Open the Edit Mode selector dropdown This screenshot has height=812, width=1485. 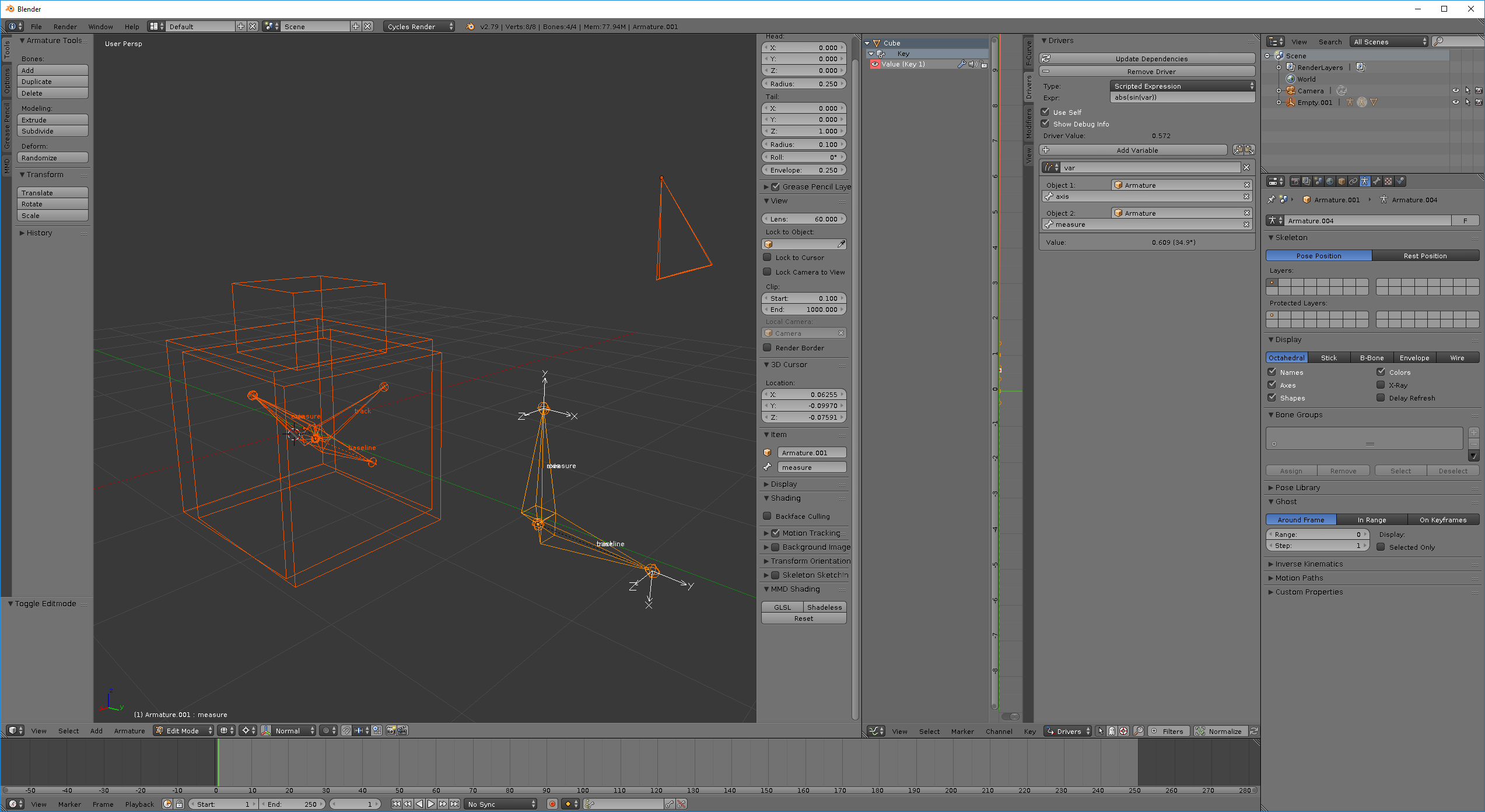184,730
